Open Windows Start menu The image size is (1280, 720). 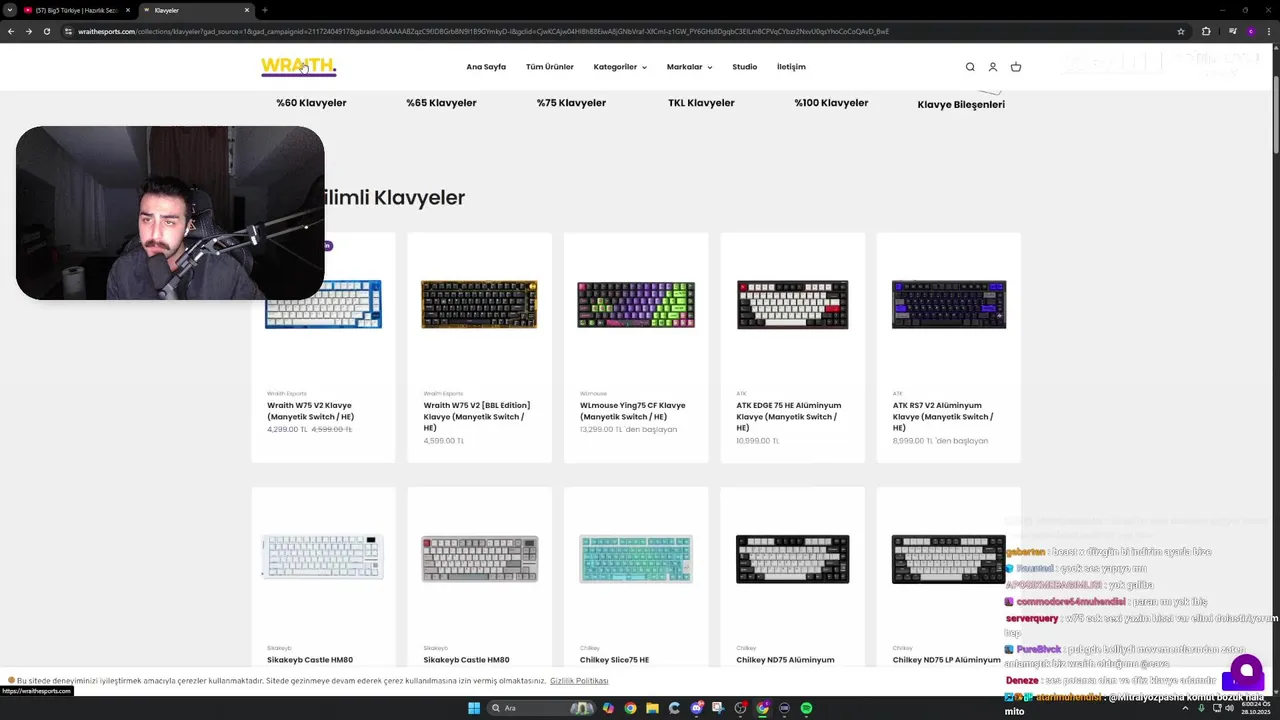[x=474, y=708]
